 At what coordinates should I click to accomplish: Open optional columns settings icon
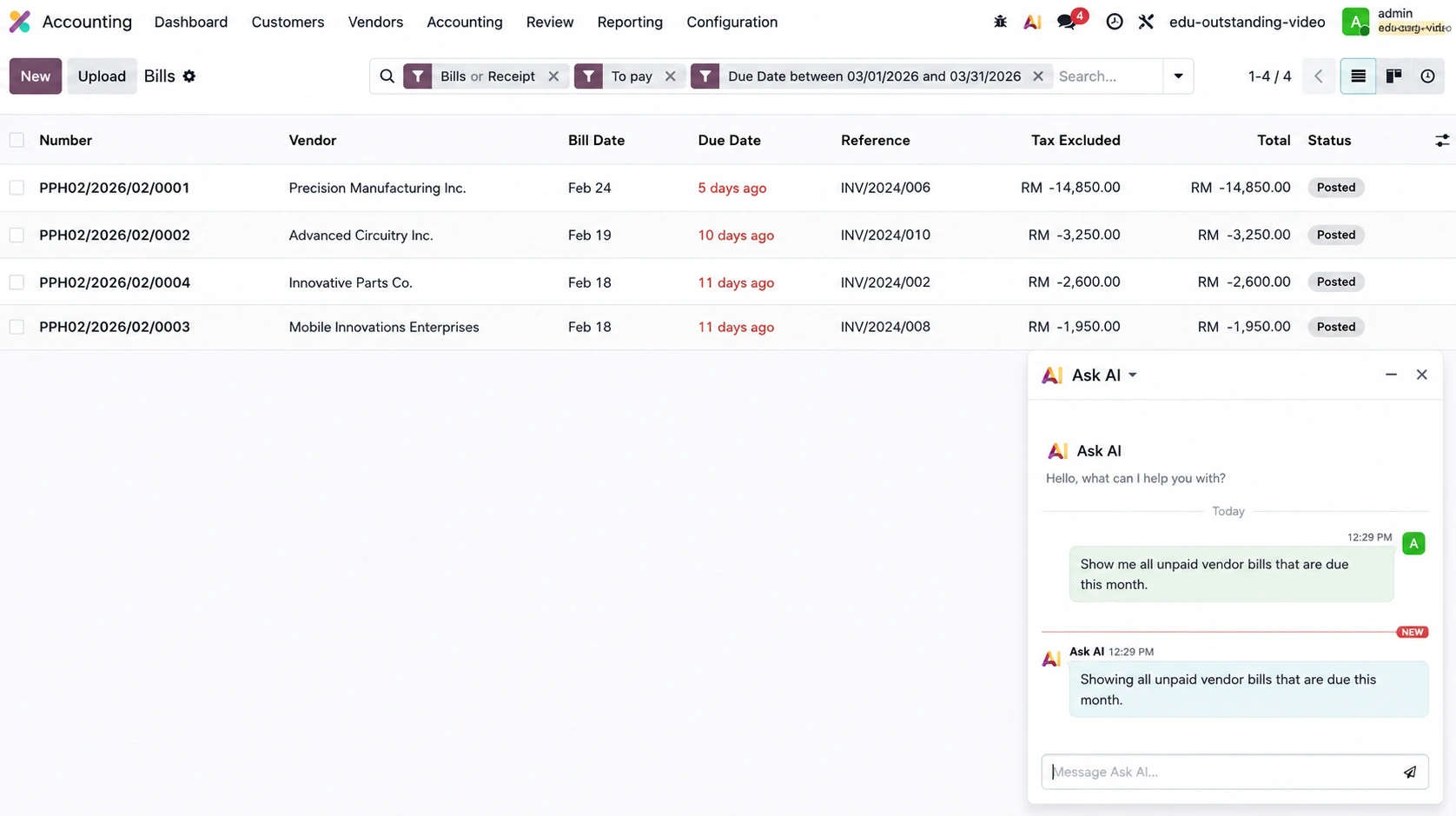point(1441,141)
